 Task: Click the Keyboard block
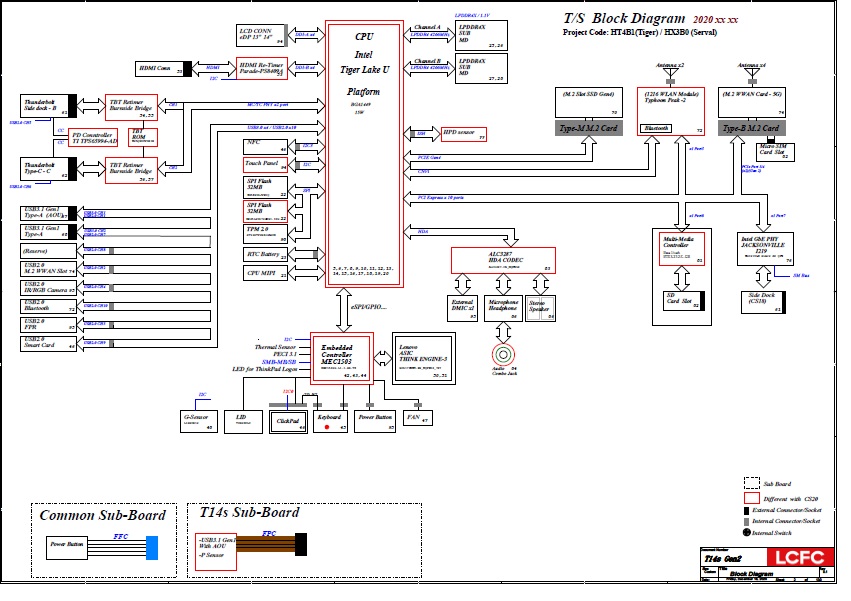point(331,421)
